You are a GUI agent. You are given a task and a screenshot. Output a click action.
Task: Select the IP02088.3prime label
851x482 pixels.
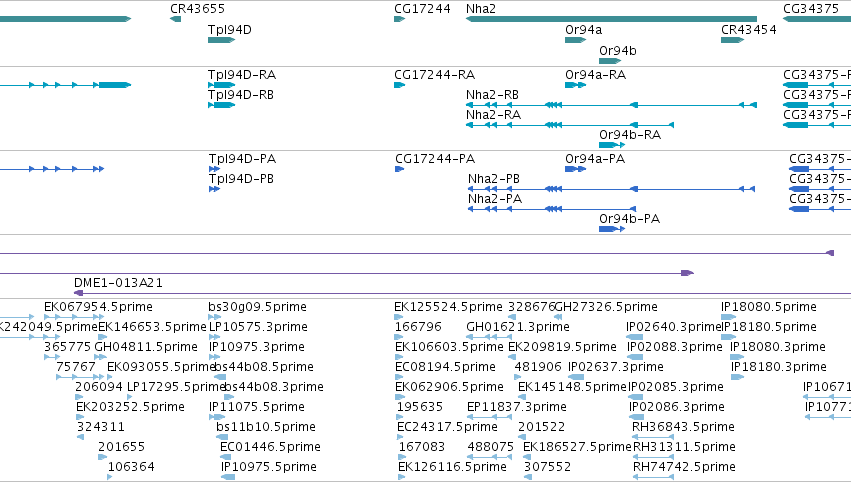(x=675, y=347)
